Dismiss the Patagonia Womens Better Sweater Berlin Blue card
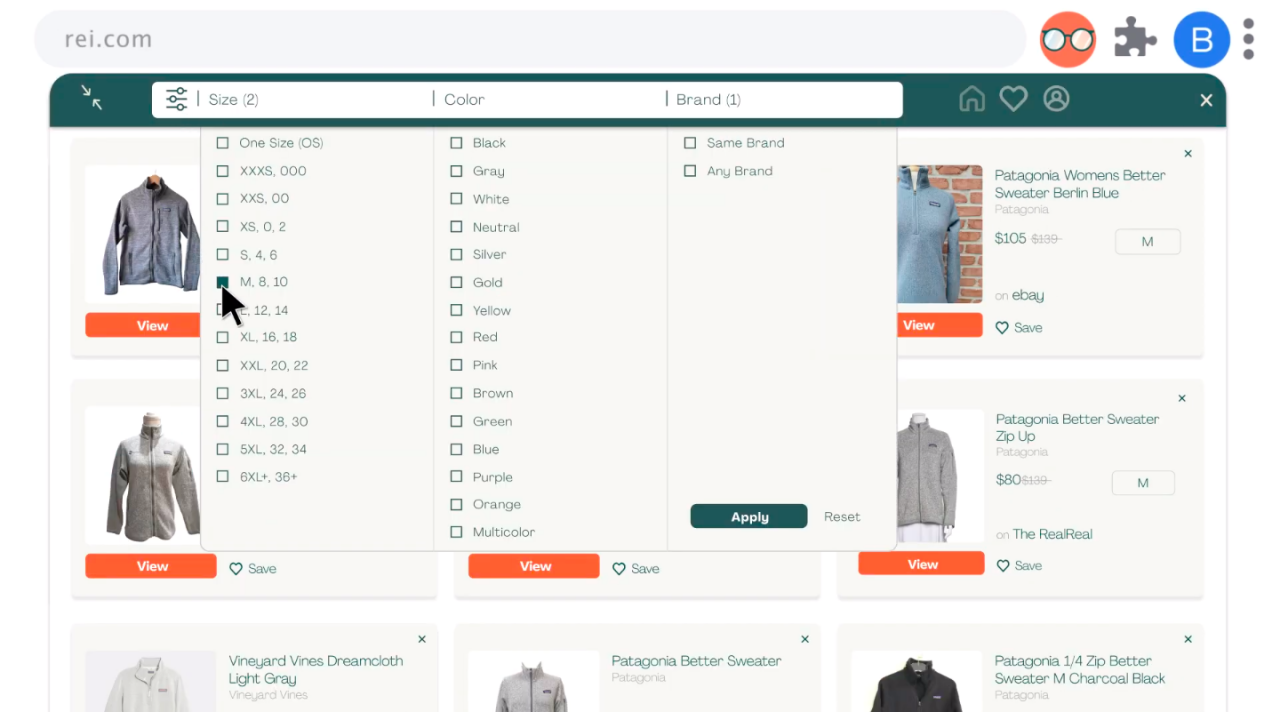The height and width of the screenshot is (712, 1280). pyautogui.click(x=1188, y=154)
